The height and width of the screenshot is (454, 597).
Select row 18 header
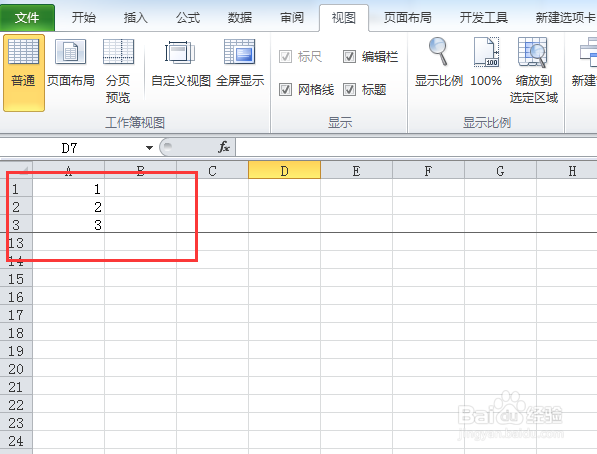click(x=16, y=332)
